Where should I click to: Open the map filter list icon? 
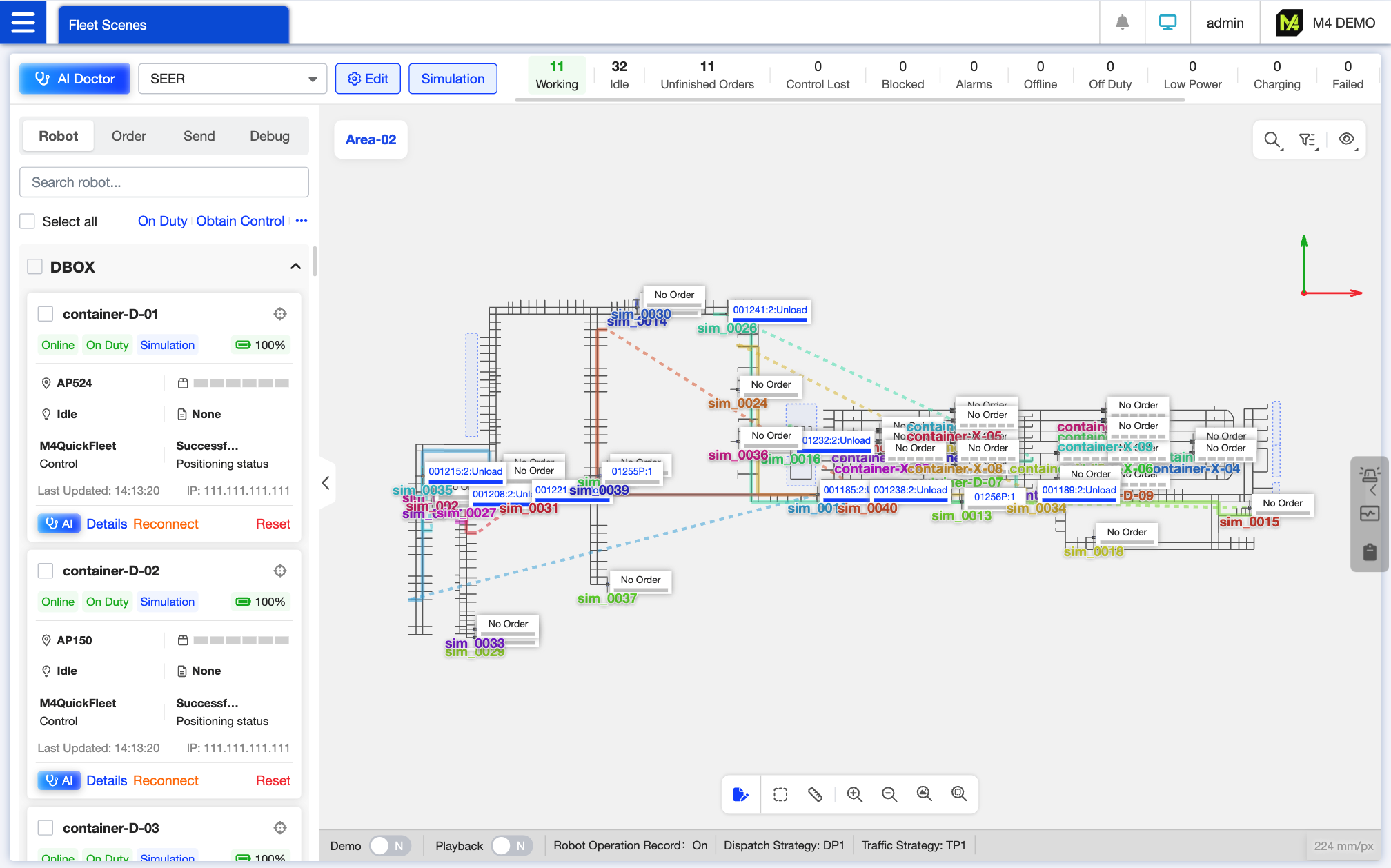tap(1308, 140)
